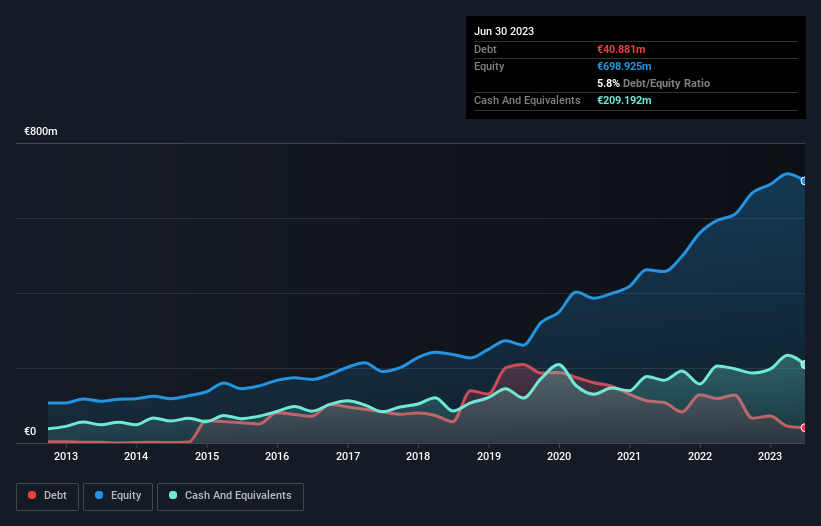Click the €698.925m equity value
This screenshot has width=821, height=526.
pyautogui.click(x=624, y=66)
